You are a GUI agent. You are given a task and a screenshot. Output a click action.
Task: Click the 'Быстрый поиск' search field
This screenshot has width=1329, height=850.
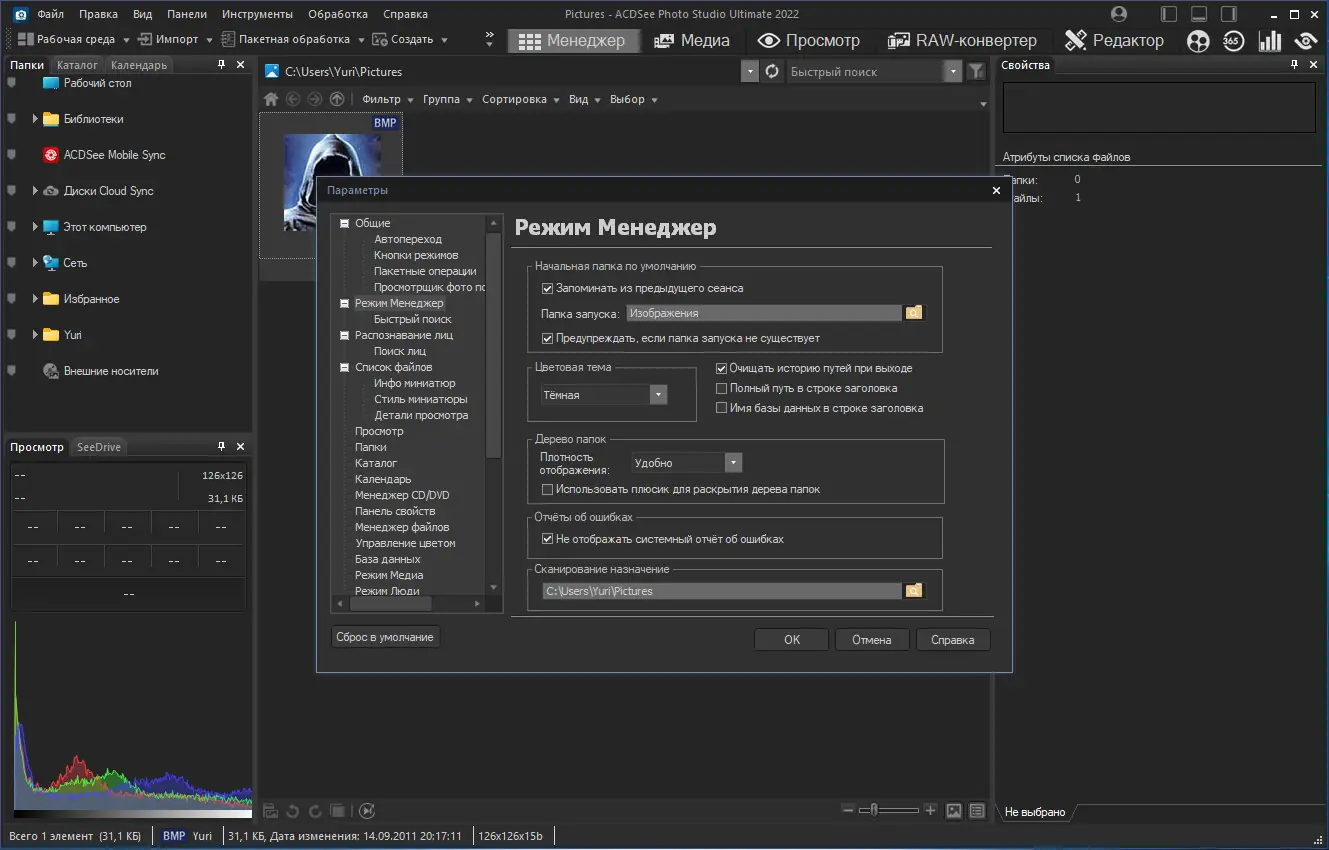point(864,72)
